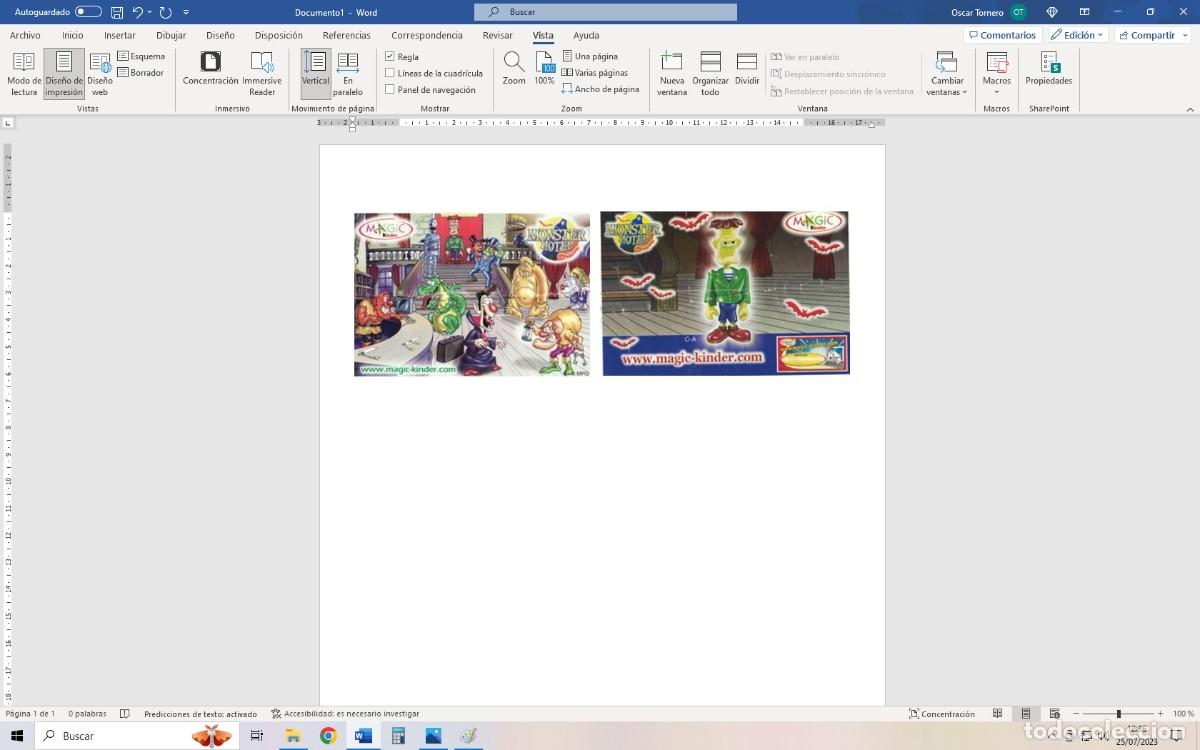This screenshot has width=1200, height=750.
Task: Open Calculator from the taskbar
Action: click(398, 736)
